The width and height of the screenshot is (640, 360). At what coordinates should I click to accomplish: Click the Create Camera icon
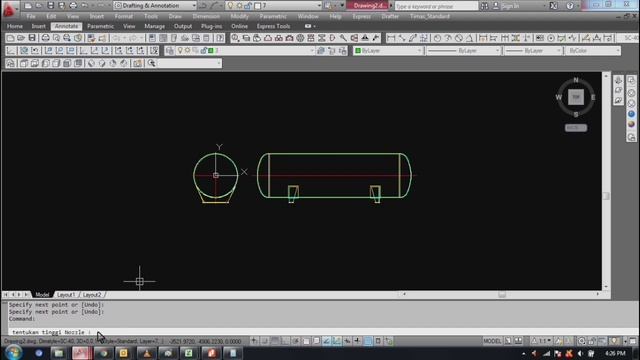(x=138, y=63)
